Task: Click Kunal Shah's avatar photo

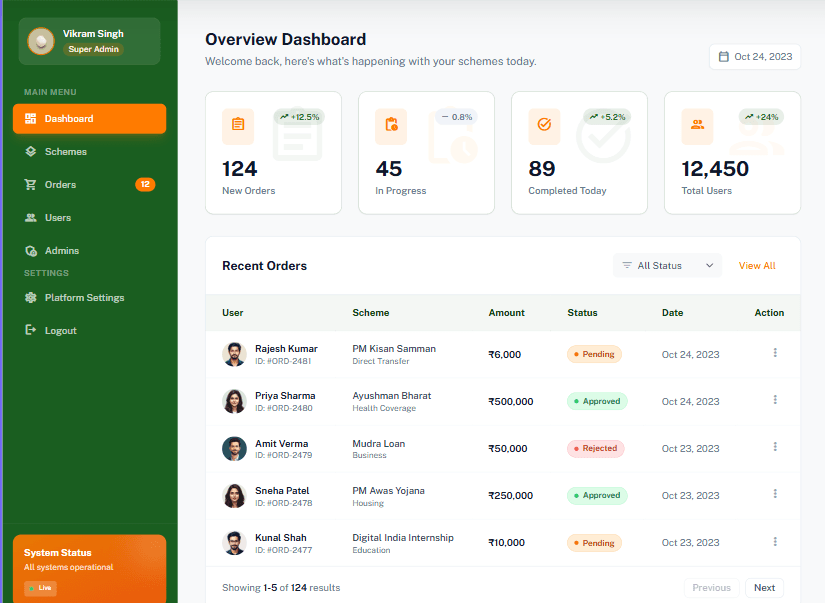Action: [234, 543]
